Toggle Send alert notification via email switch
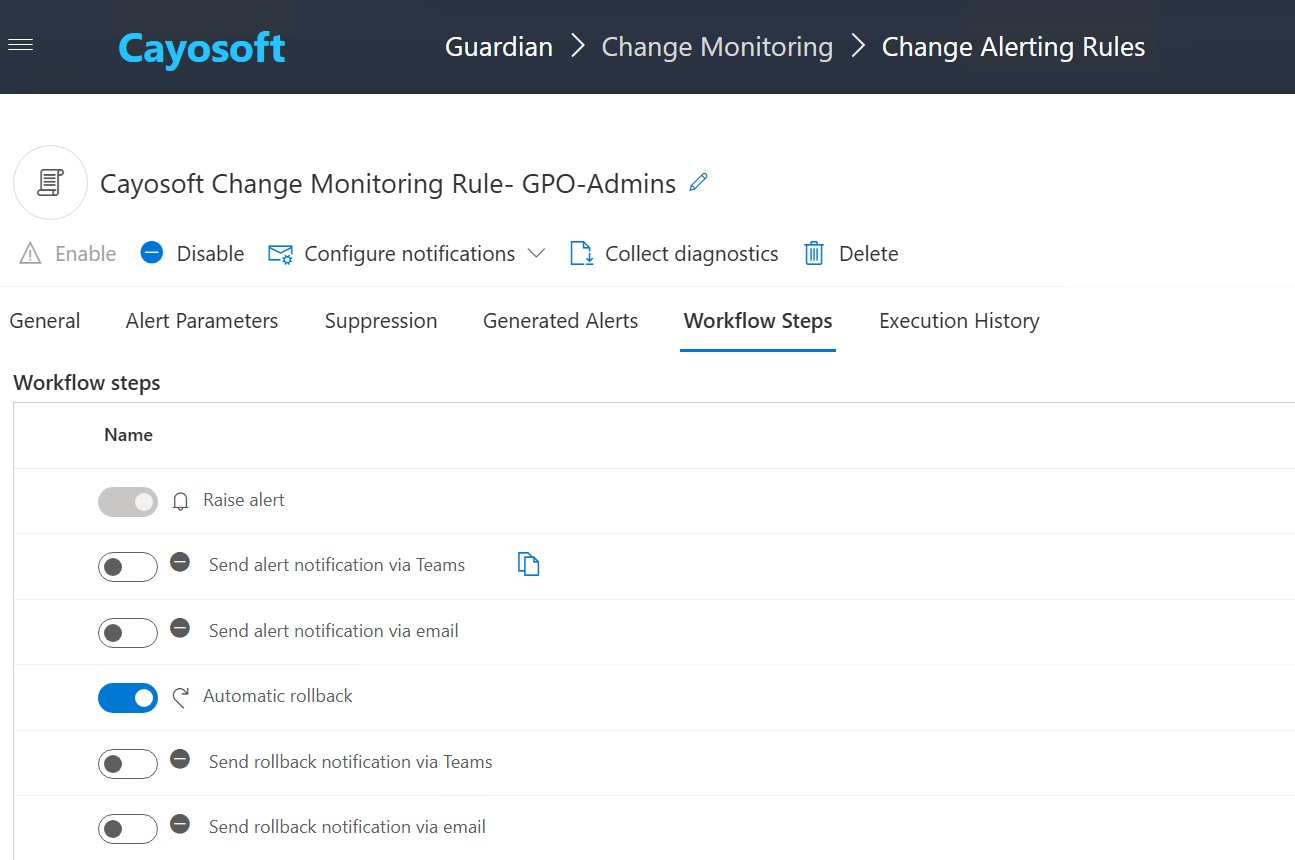 tap(128, 633)
